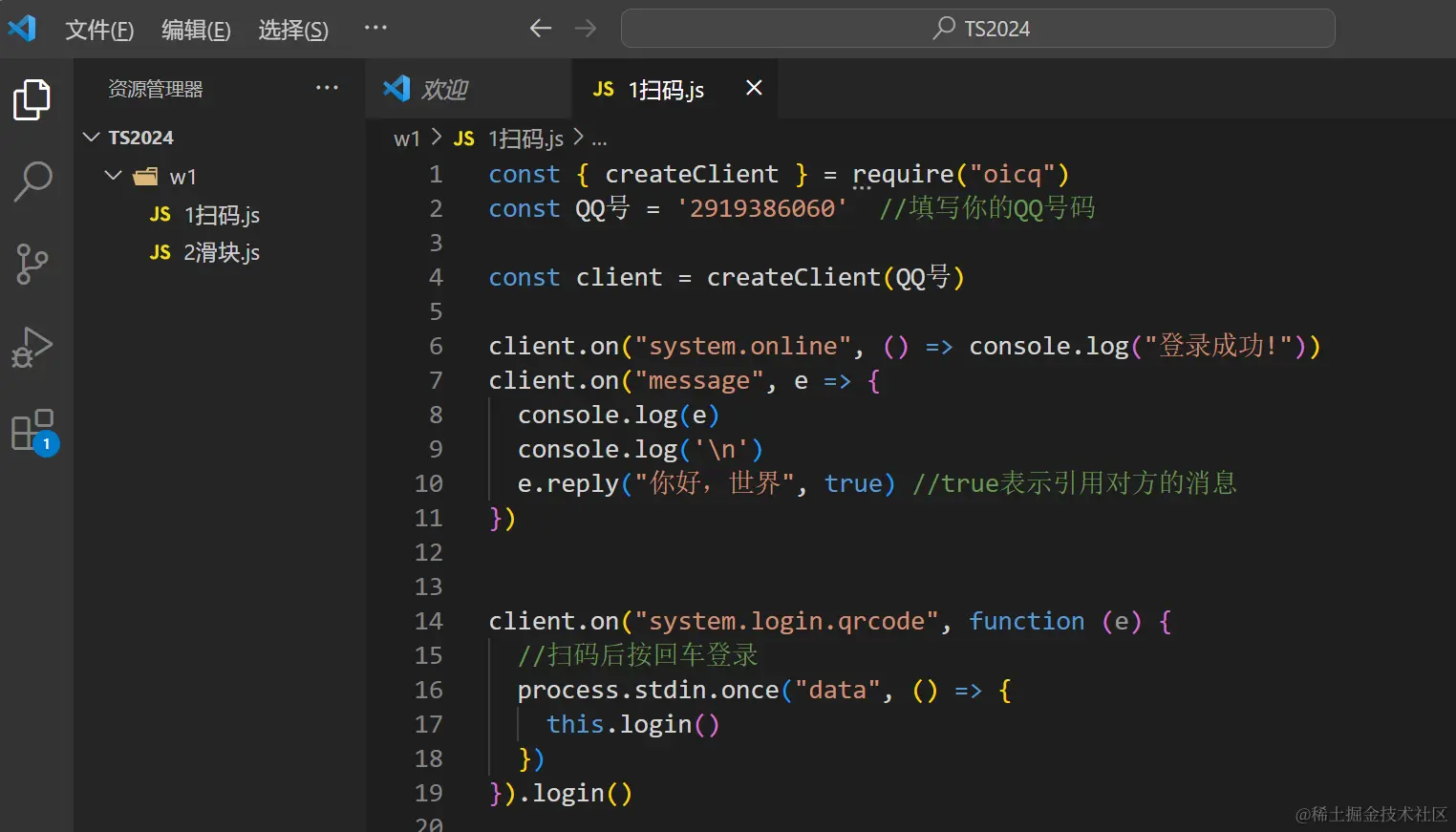
Task: Open 2滑块.js in the file tree
Action: pos(221,252)
